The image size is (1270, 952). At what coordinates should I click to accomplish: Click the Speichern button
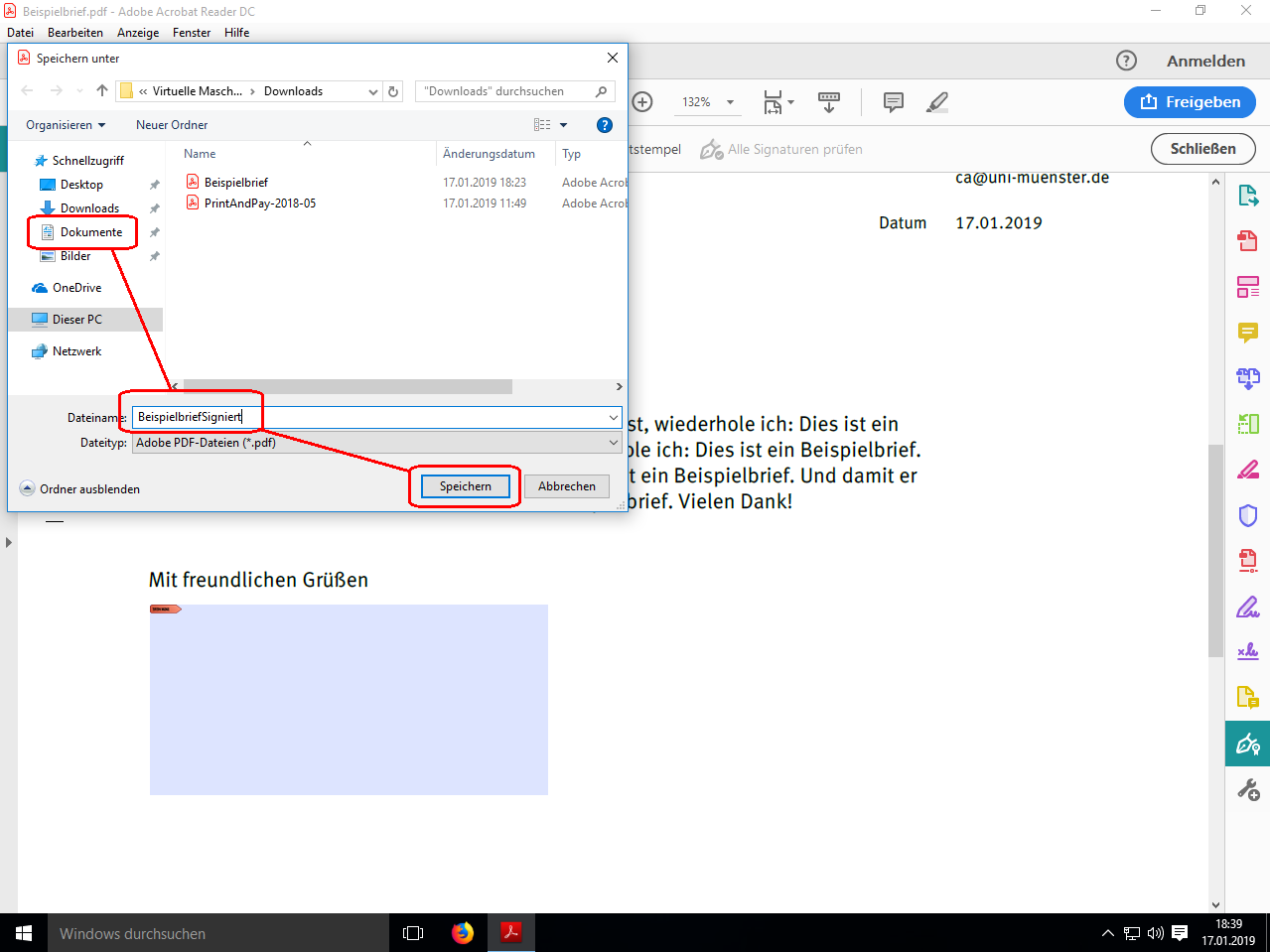click(x=465, y=486)
